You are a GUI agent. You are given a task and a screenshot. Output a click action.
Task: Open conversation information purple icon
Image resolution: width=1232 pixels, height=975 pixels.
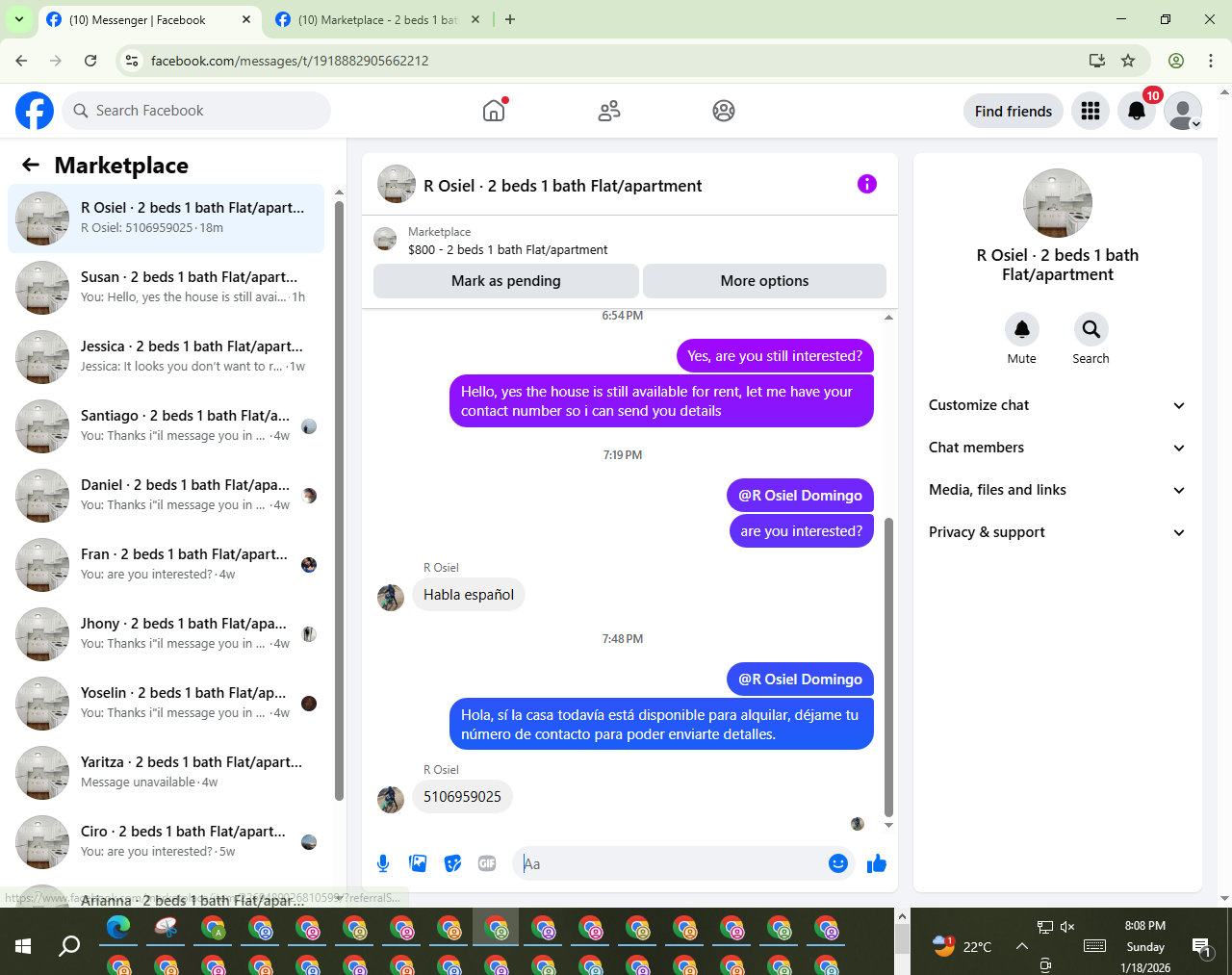[x=867, y=184]
